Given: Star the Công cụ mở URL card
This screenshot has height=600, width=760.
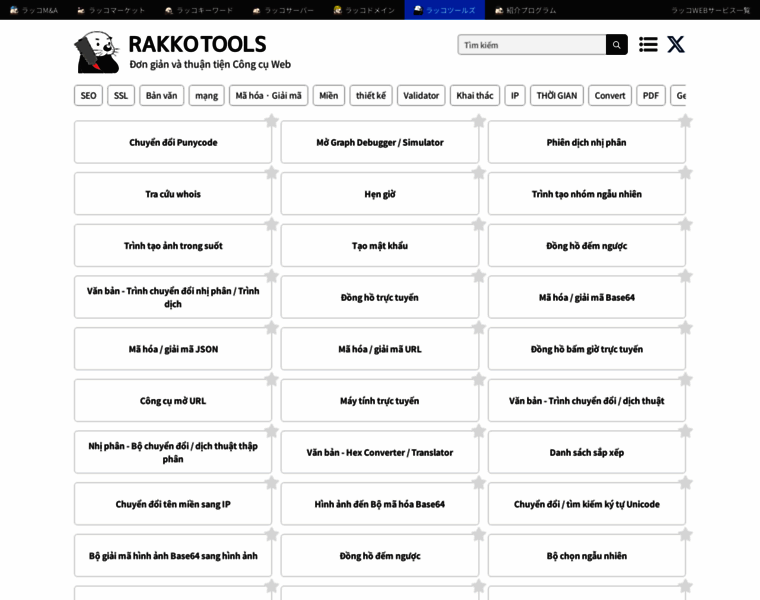Looking at the screenshot, I should [x=271, y=379].
